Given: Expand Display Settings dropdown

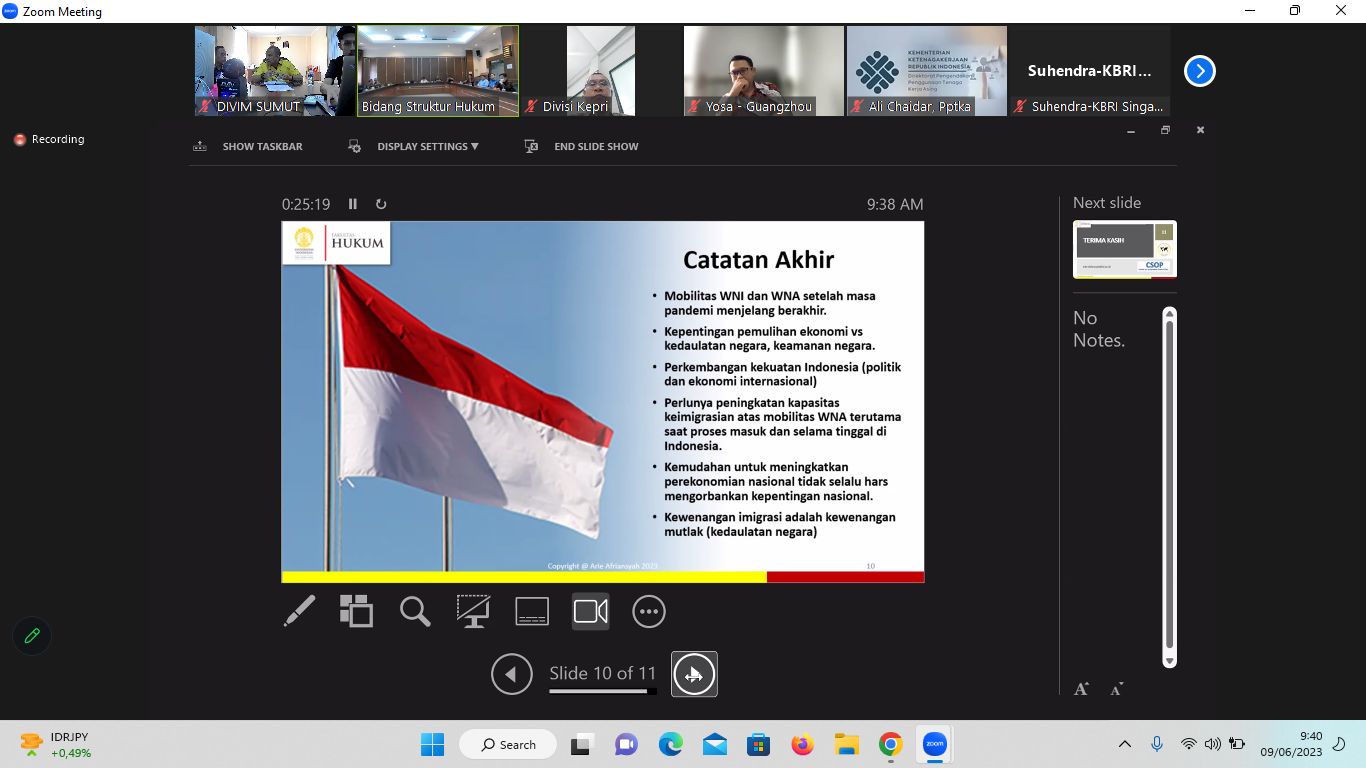Looking at the screenshot, I should point(427,146).
